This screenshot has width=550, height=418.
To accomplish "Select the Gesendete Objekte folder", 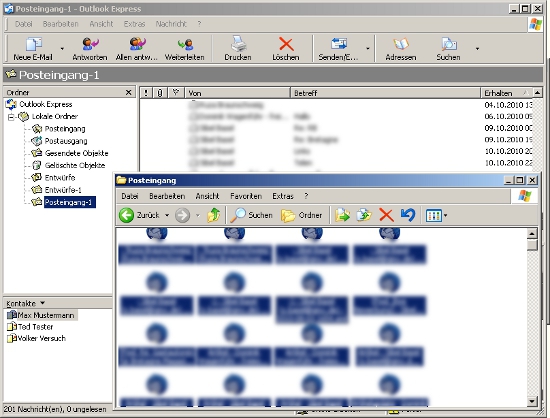I will pyautogui.click(x=76, y=153).
